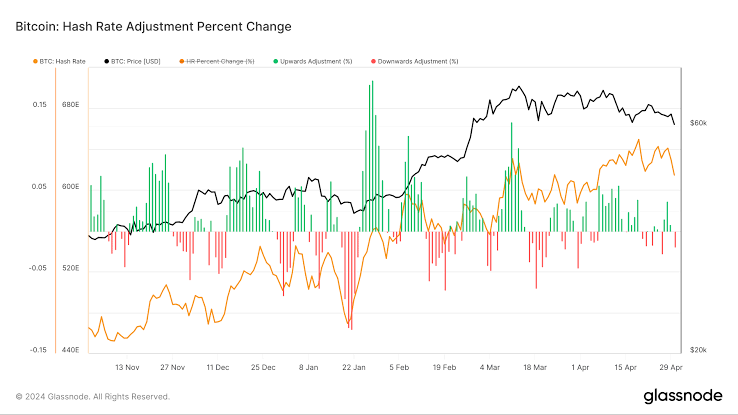Click the chart title text
Screen dimensions: 738x415
138,28
